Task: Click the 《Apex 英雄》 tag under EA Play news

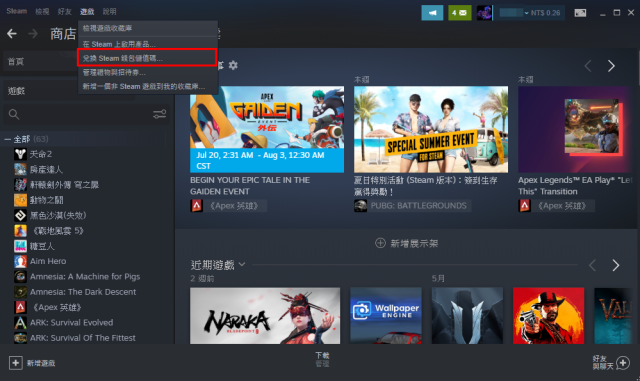Action: [x=556, y=206]
